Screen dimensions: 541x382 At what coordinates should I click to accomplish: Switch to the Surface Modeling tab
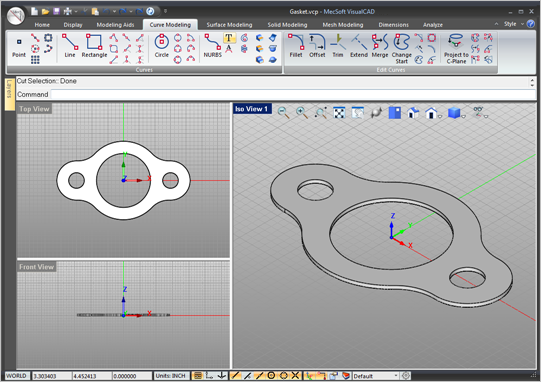[x=229, y=25]
